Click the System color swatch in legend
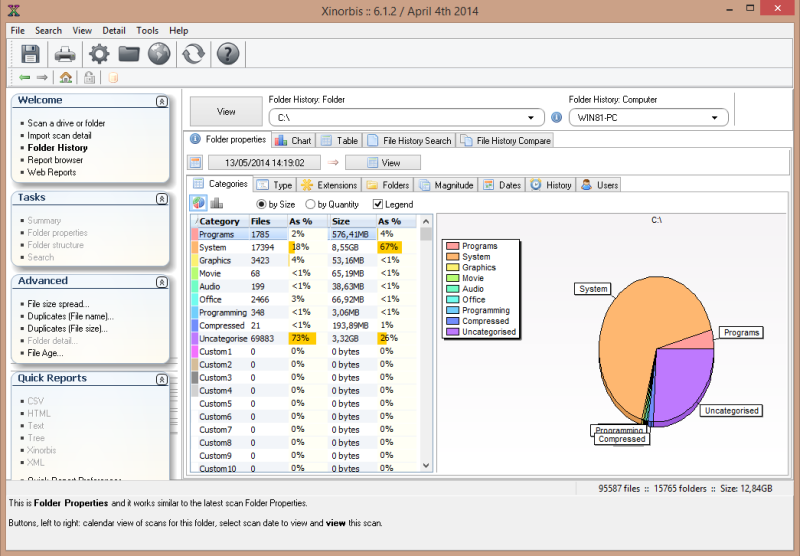800x556 pixels. coord(453,257)
